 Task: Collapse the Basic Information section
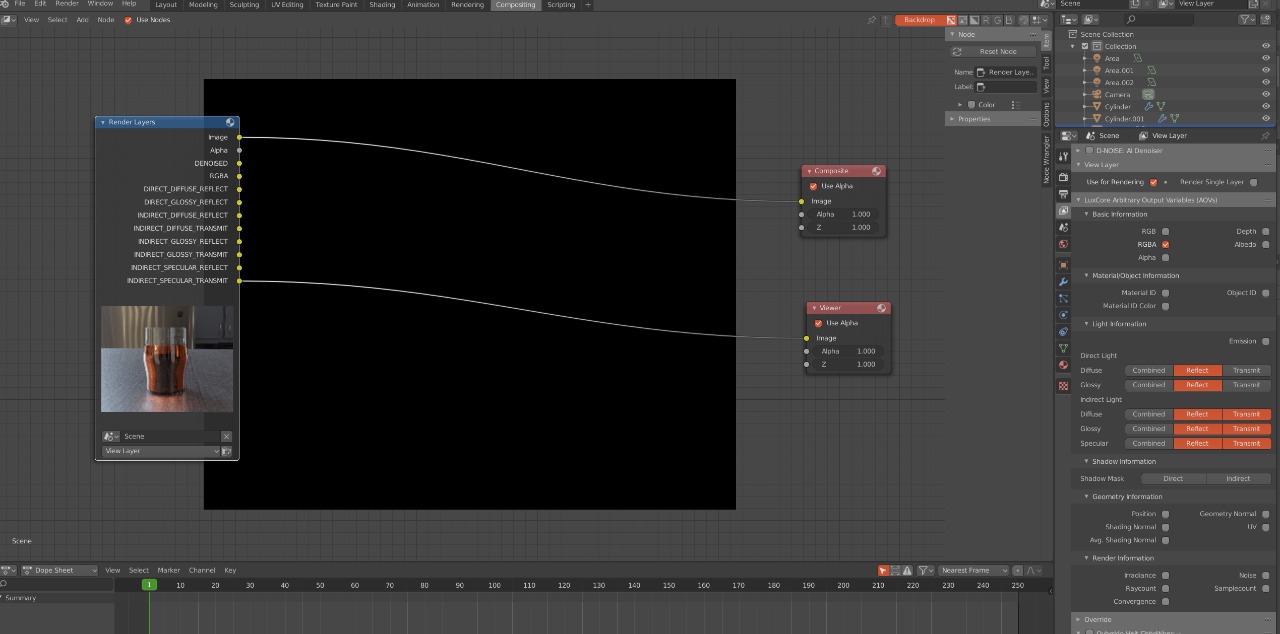1087,214
